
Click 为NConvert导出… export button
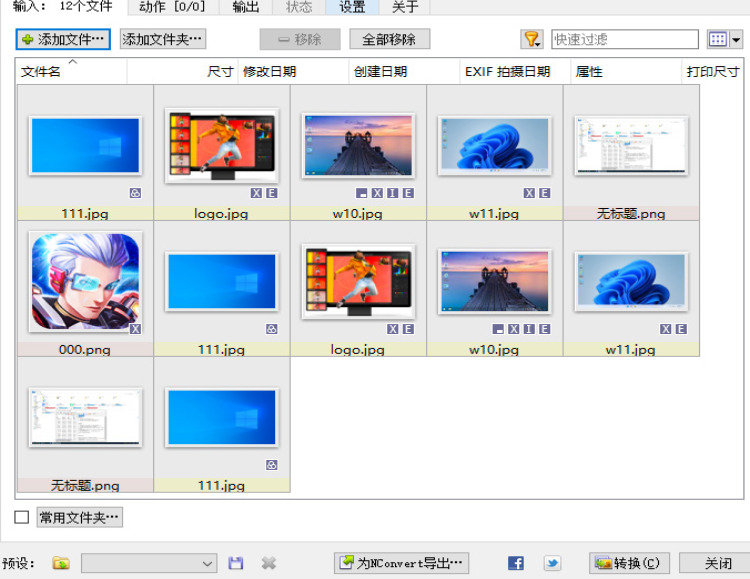click(x=401, y=563)
